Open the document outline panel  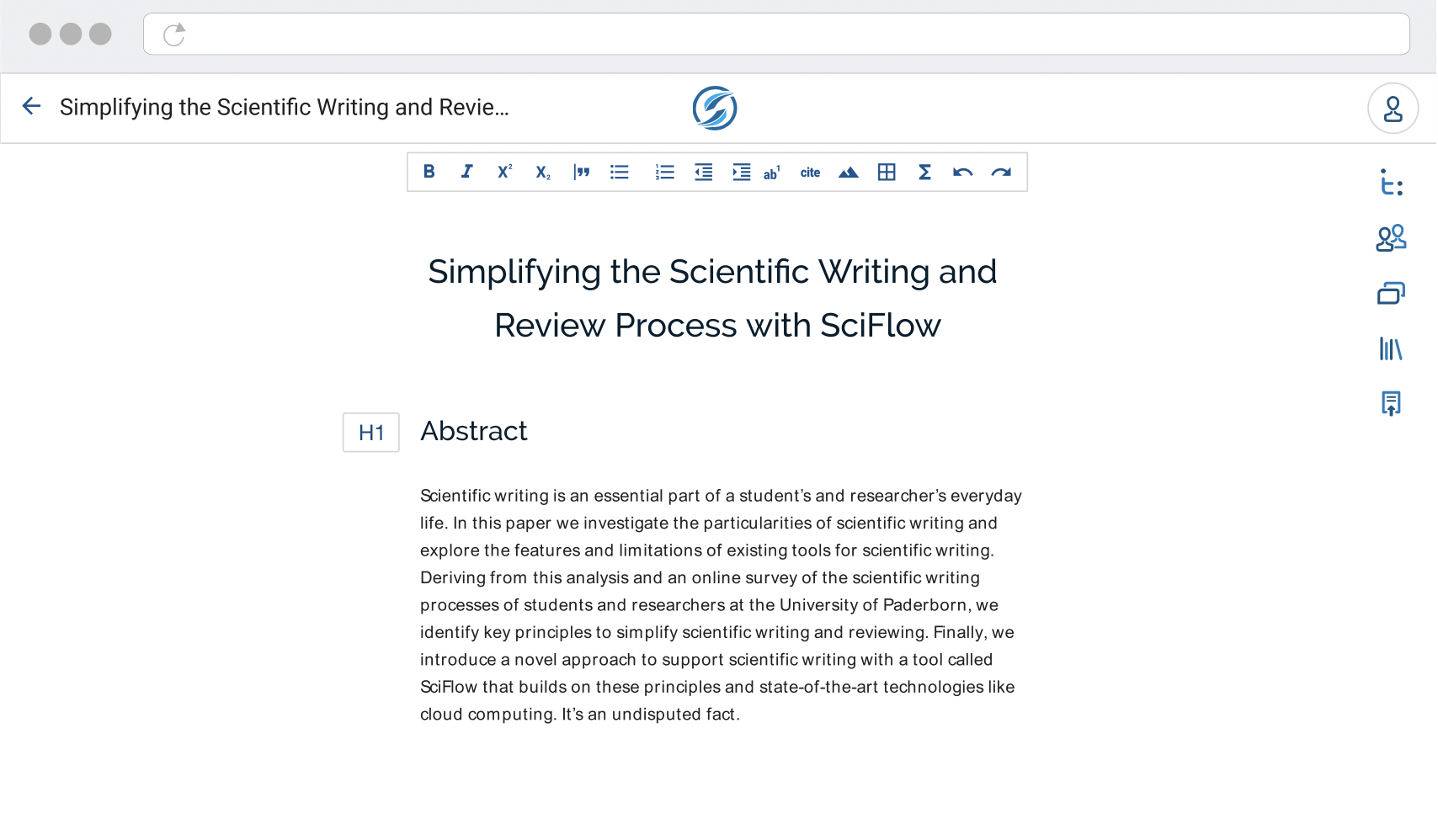click(1391, 184)
